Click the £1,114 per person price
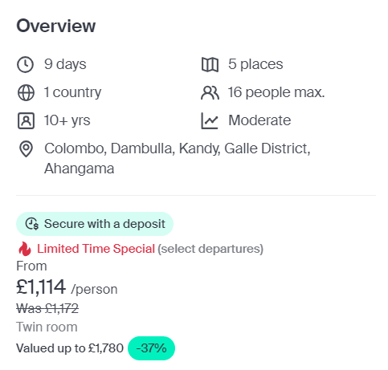This screenshot has height=370, width=388. (67, 287)
